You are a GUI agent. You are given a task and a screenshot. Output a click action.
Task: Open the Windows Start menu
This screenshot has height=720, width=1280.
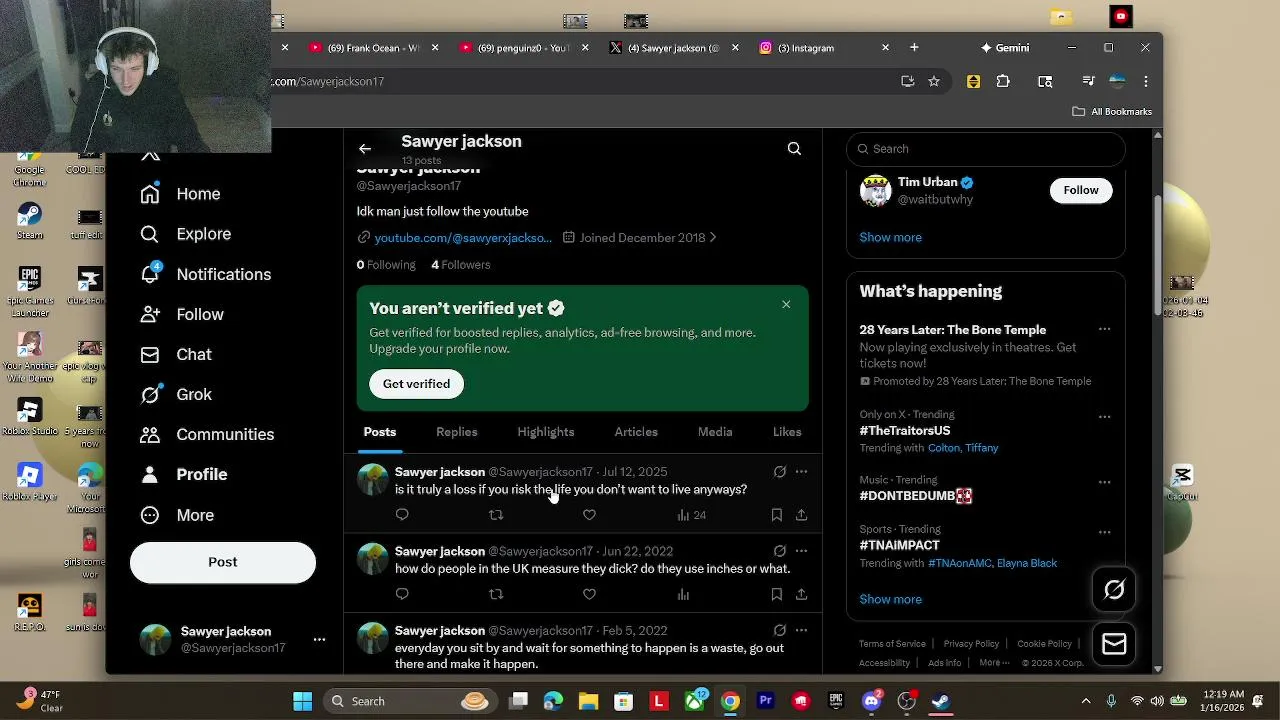[302, 701]
